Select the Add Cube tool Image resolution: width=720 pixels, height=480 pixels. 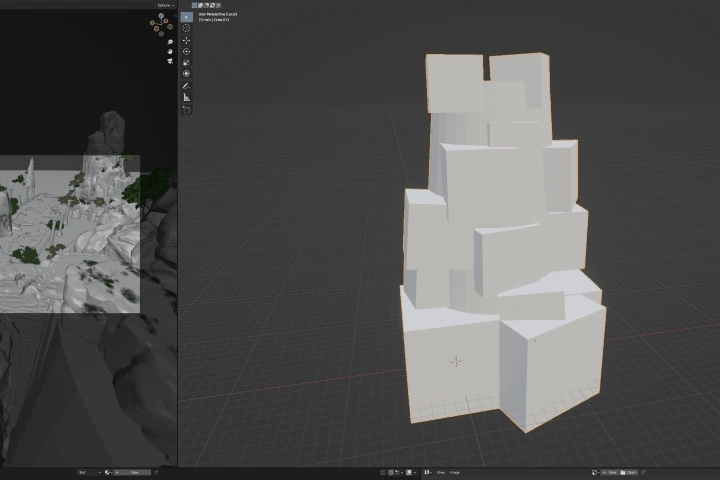[186, 109]
